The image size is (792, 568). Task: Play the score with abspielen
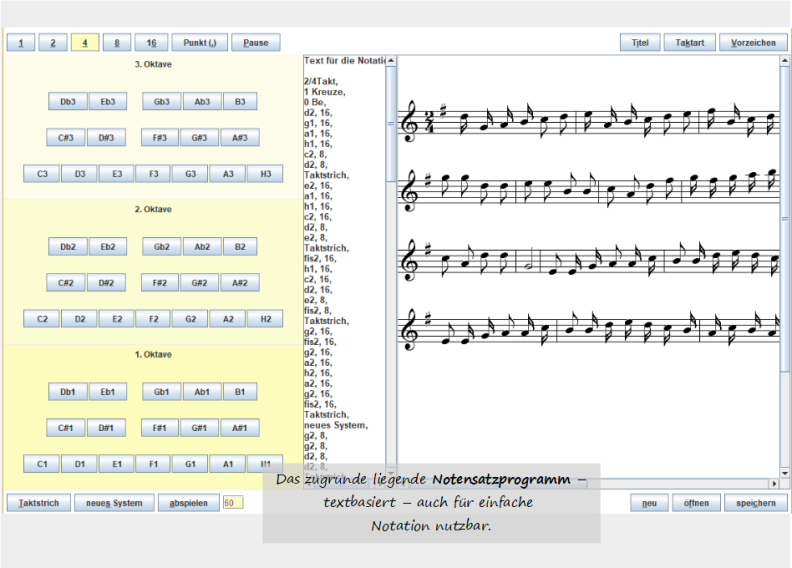pyautogui.click(x=188, y=503)
